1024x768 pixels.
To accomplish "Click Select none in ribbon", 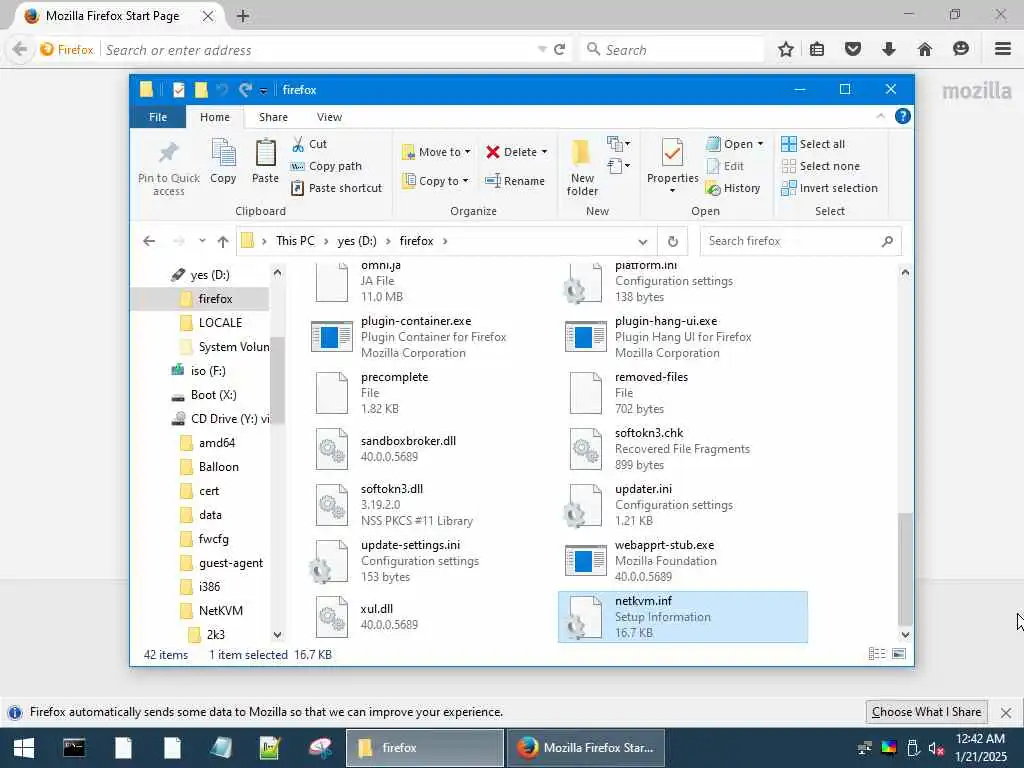I will (x=821, y=166).
